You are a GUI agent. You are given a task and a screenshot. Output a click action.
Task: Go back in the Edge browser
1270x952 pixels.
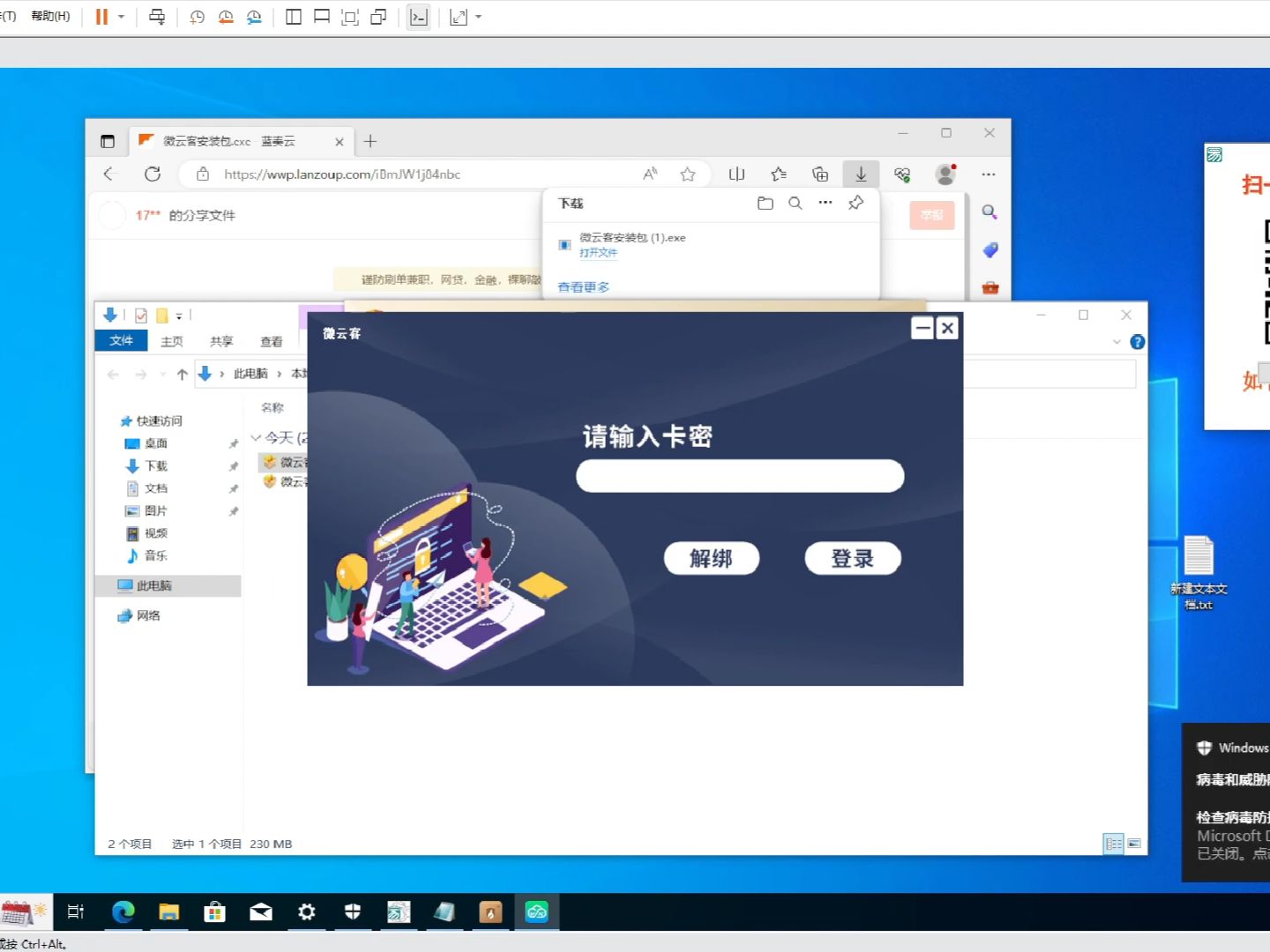[109, 174]
